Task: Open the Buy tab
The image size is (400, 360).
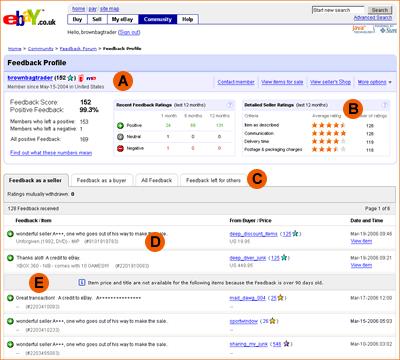Action: pyautogui.click(x=77, y=19)
